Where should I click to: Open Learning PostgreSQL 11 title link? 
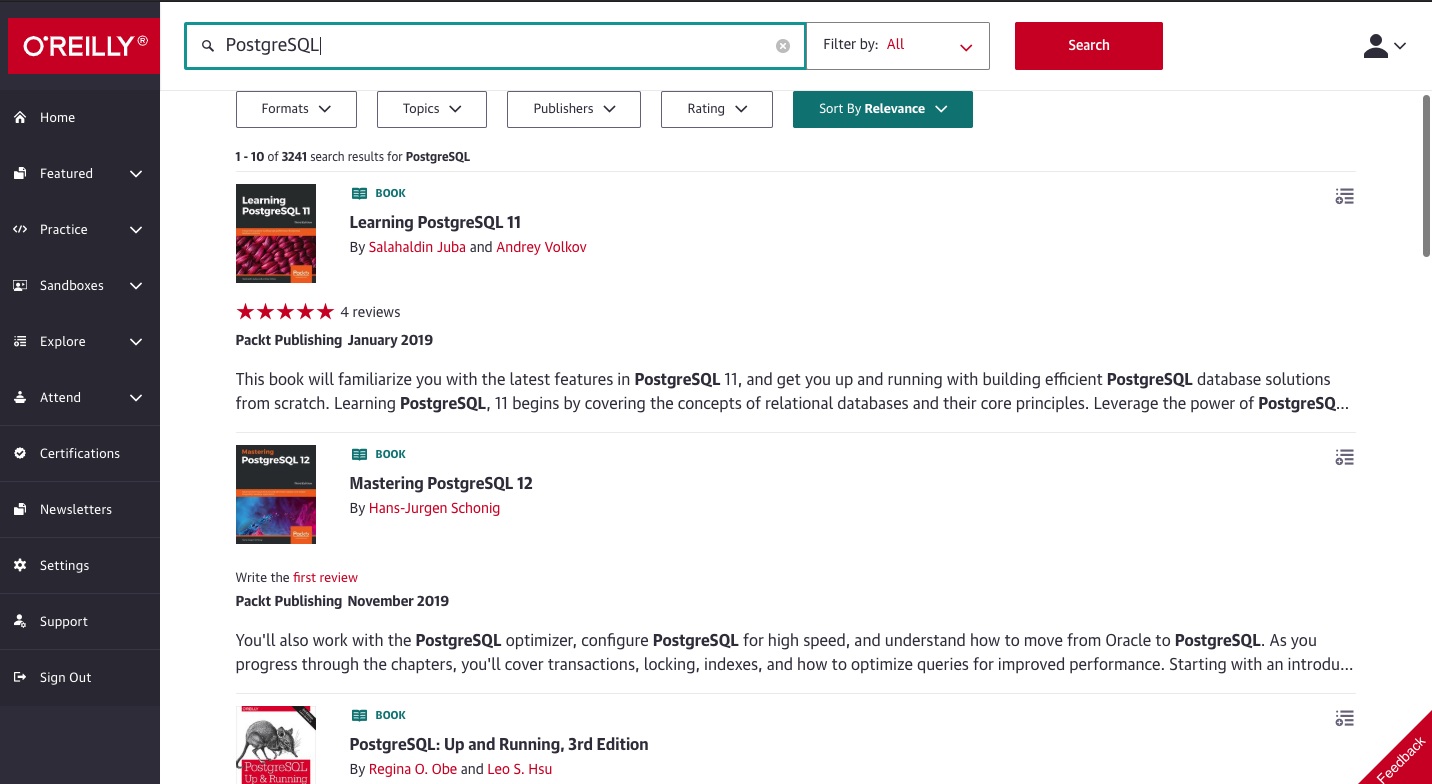coord(435,222)
